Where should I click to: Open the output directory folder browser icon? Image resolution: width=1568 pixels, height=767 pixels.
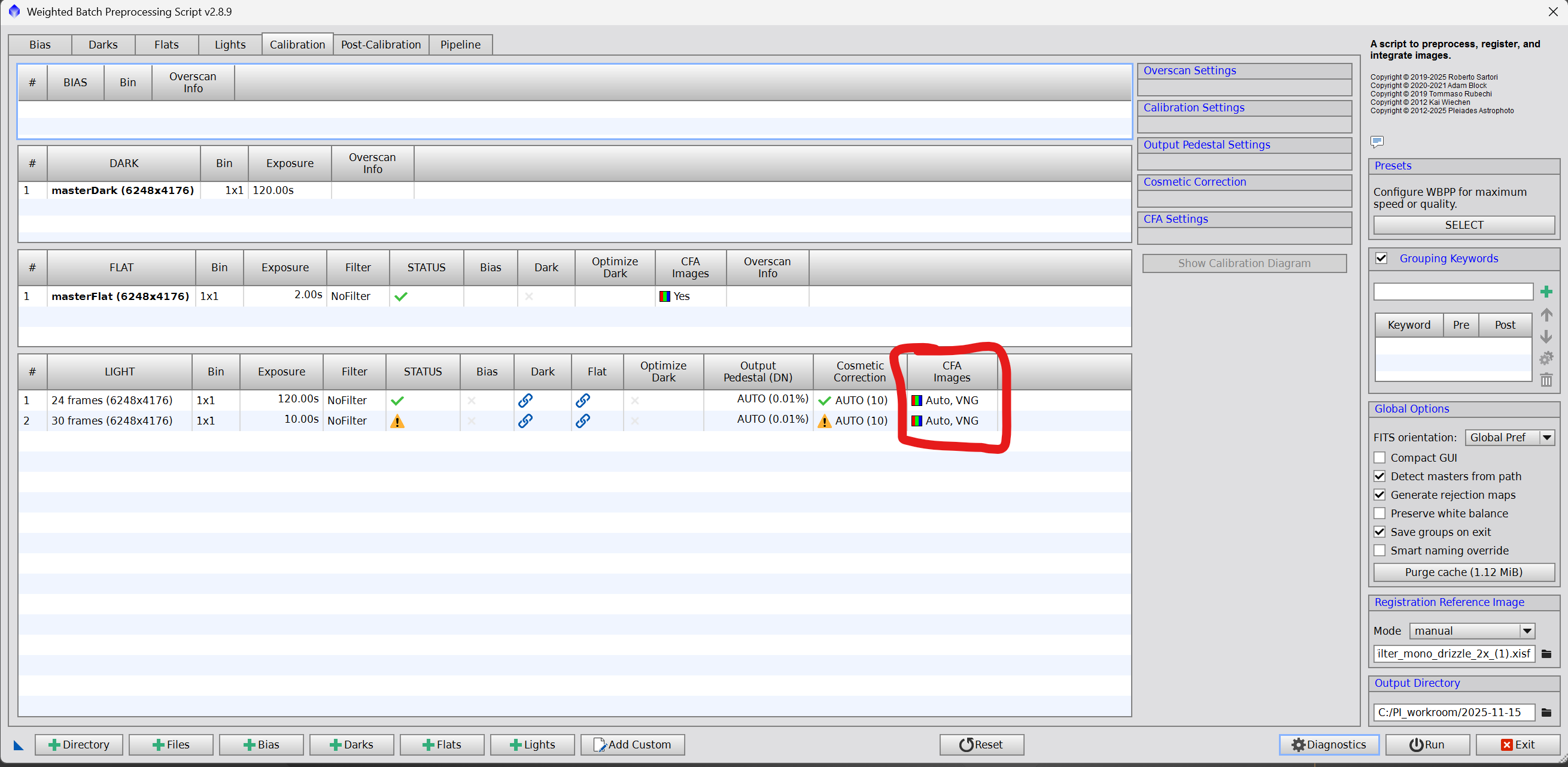point(1546,711)
